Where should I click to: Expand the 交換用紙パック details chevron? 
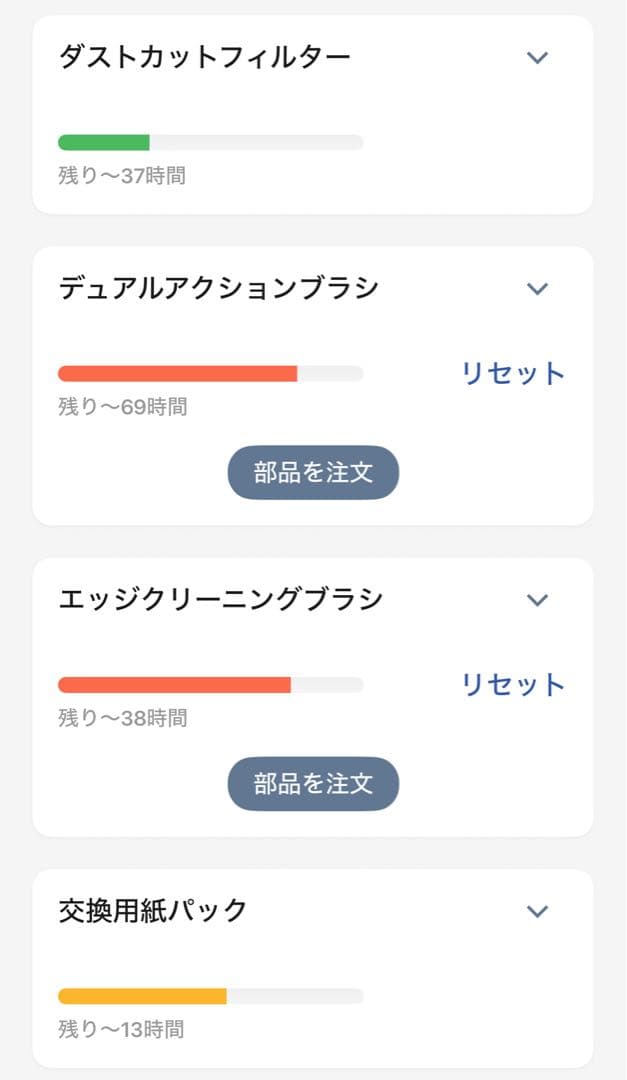tap(537, 911)
